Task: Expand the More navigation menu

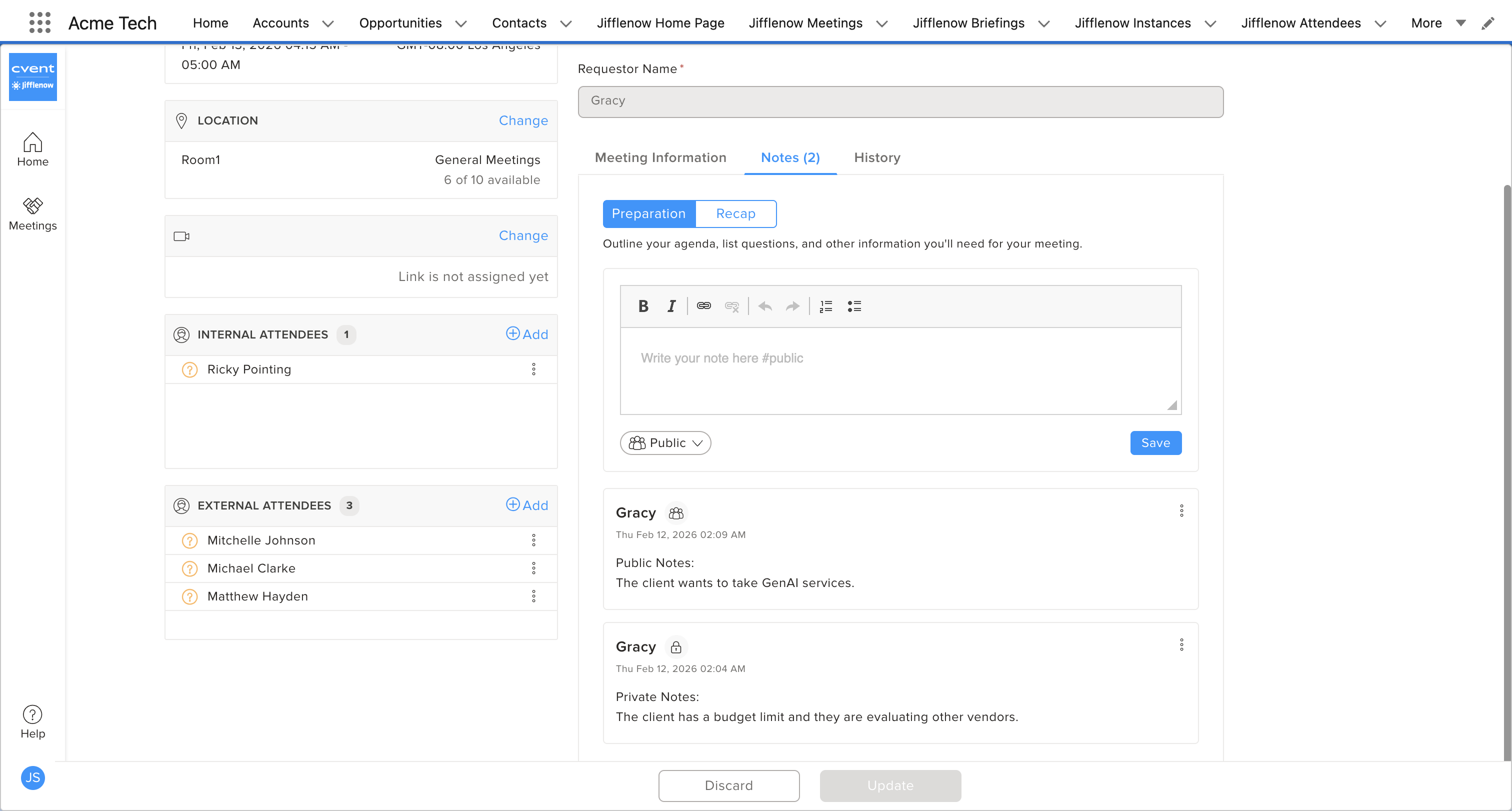Action: click(1461, 23)
